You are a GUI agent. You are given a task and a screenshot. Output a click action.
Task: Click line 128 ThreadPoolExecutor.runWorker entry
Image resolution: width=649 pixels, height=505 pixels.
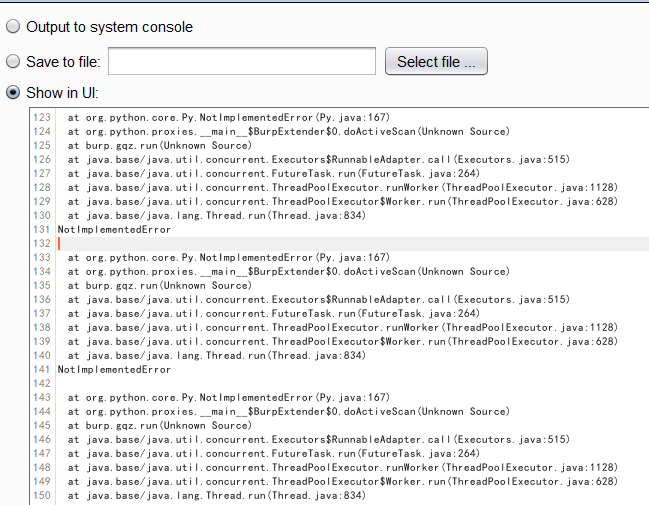343,188
